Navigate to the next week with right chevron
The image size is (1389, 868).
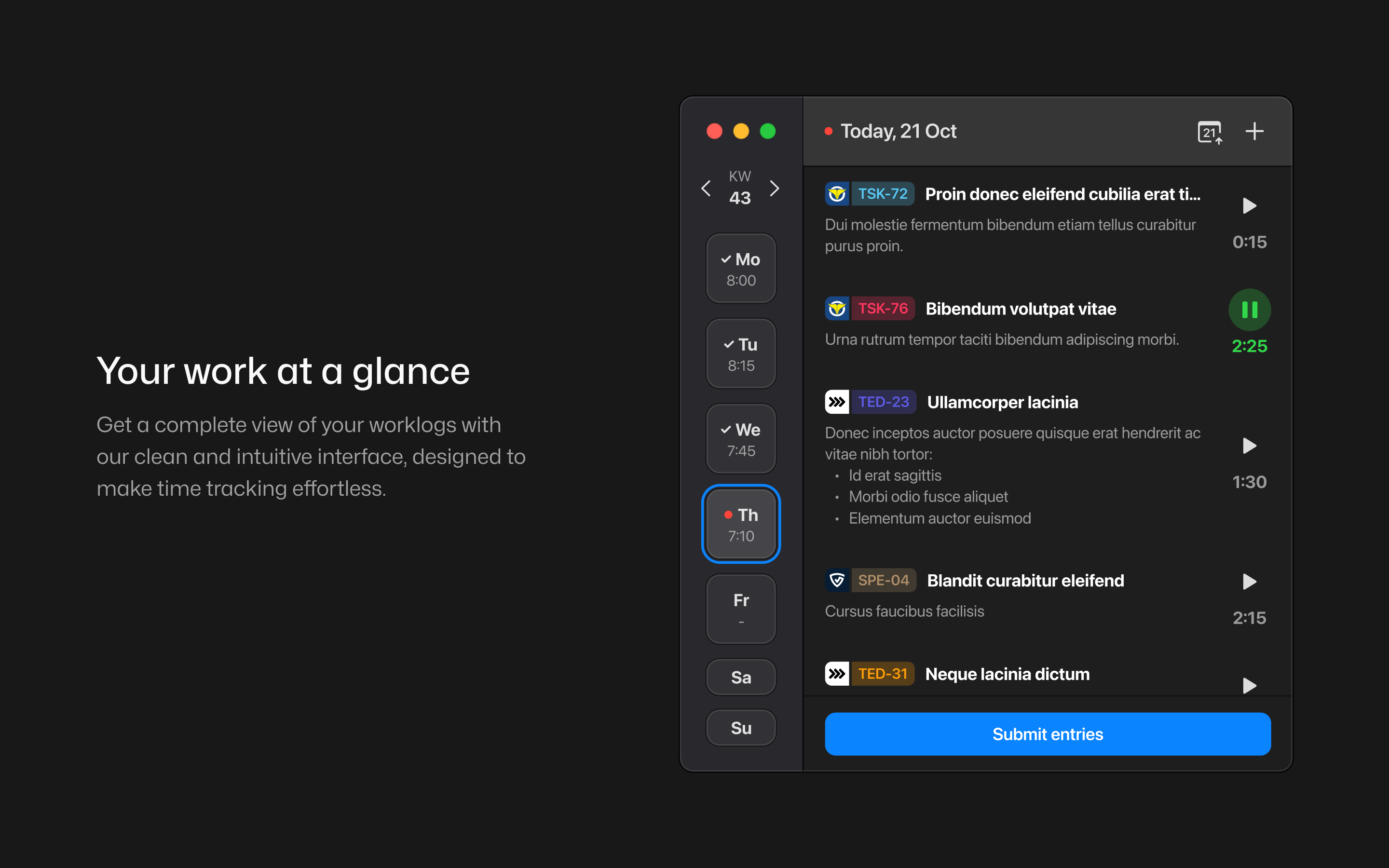tap(774, 188)
